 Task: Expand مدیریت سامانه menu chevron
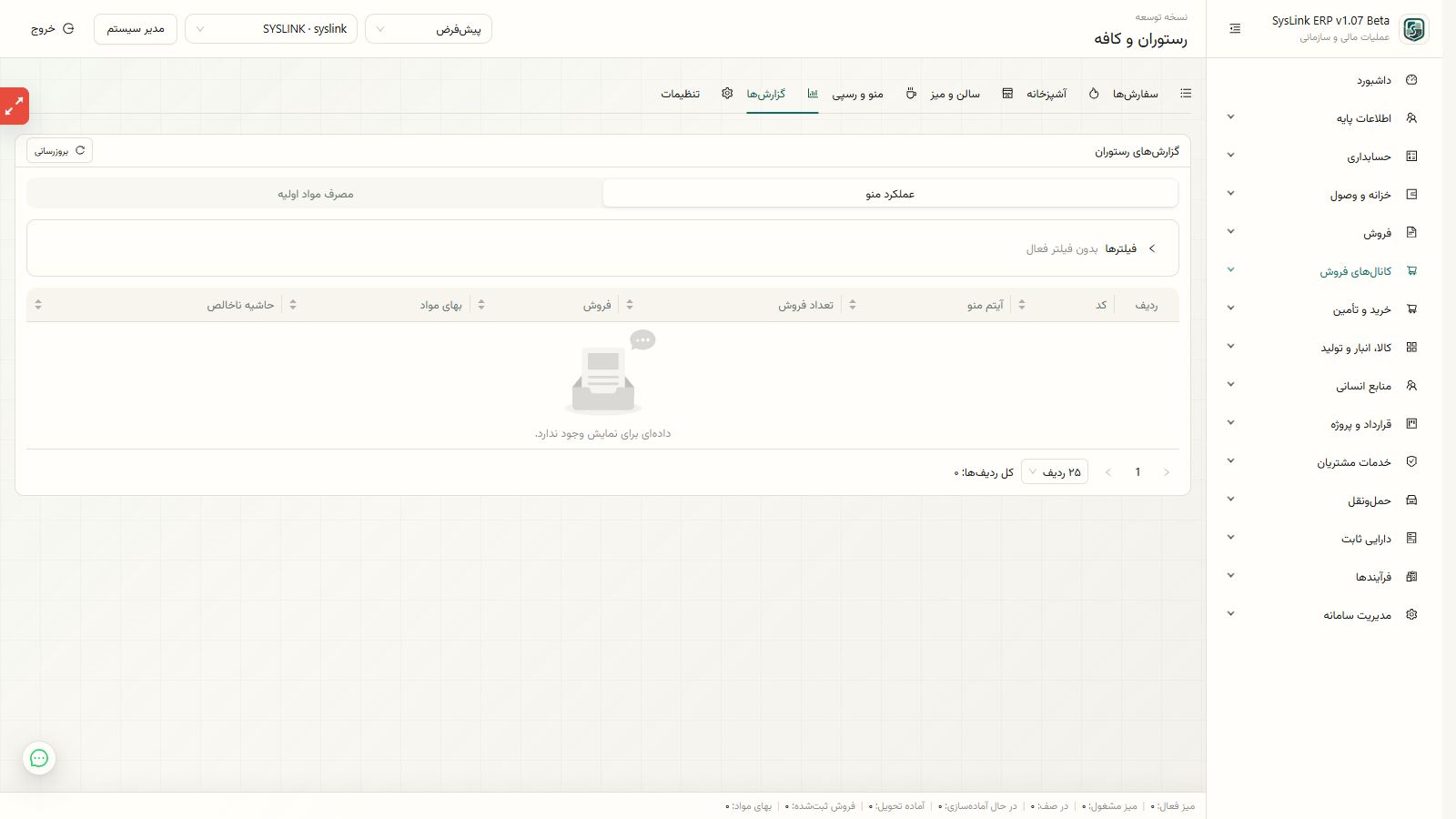click(1231, 614)
